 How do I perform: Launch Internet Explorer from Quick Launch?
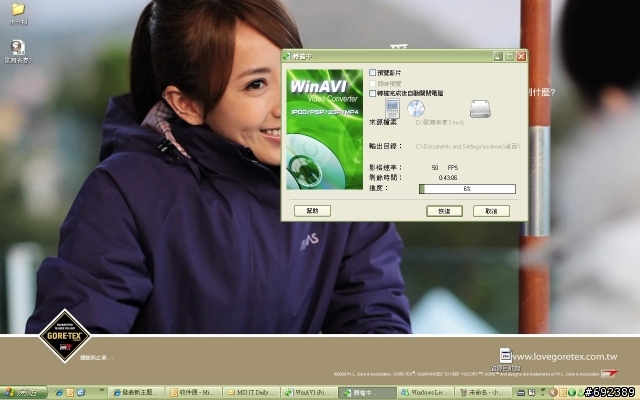pos(59,393)
